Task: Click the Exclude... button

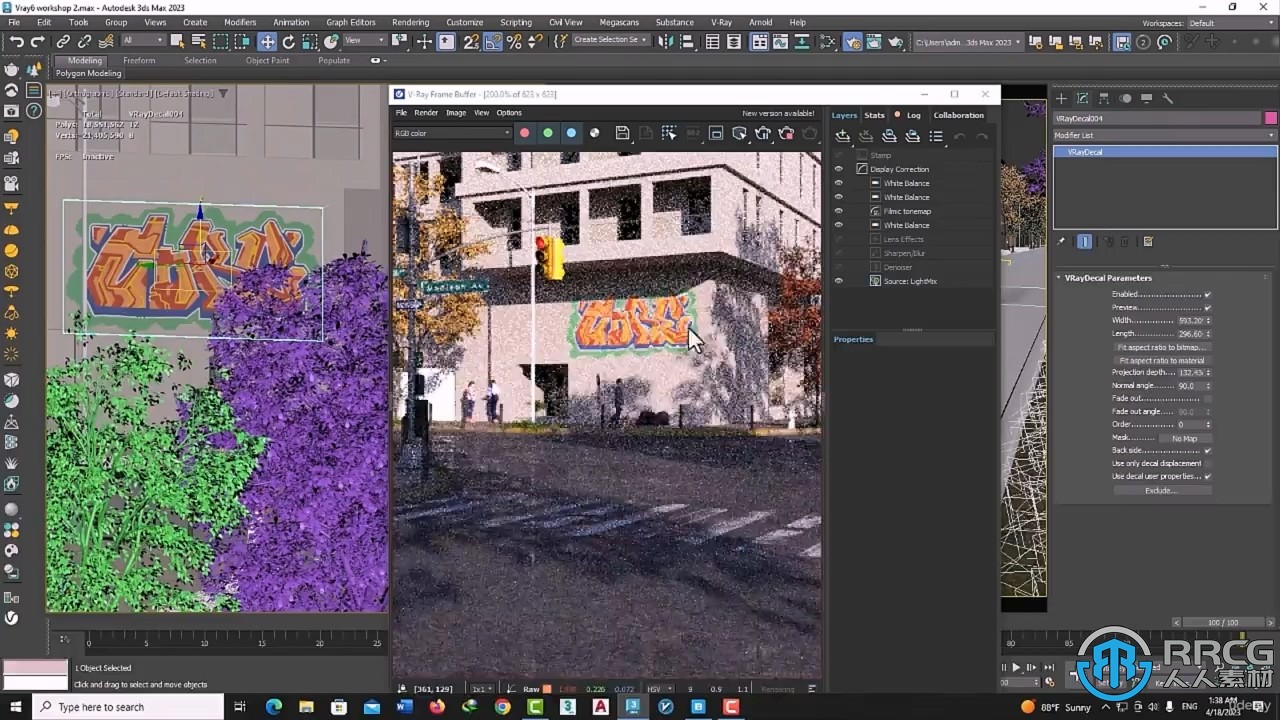Action: 1160,490
